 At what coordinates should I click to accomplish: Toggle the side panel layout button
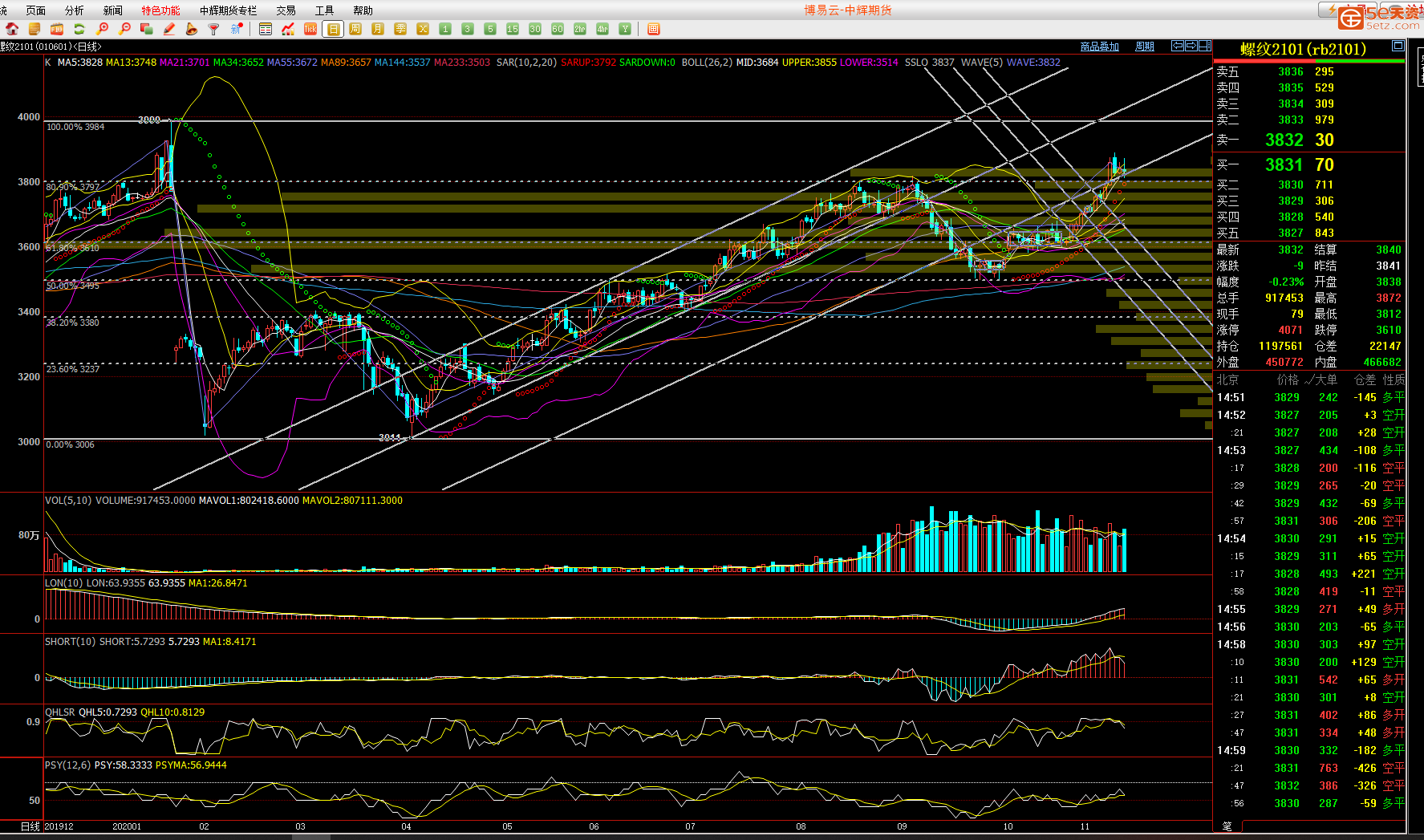click(1204, 46)
